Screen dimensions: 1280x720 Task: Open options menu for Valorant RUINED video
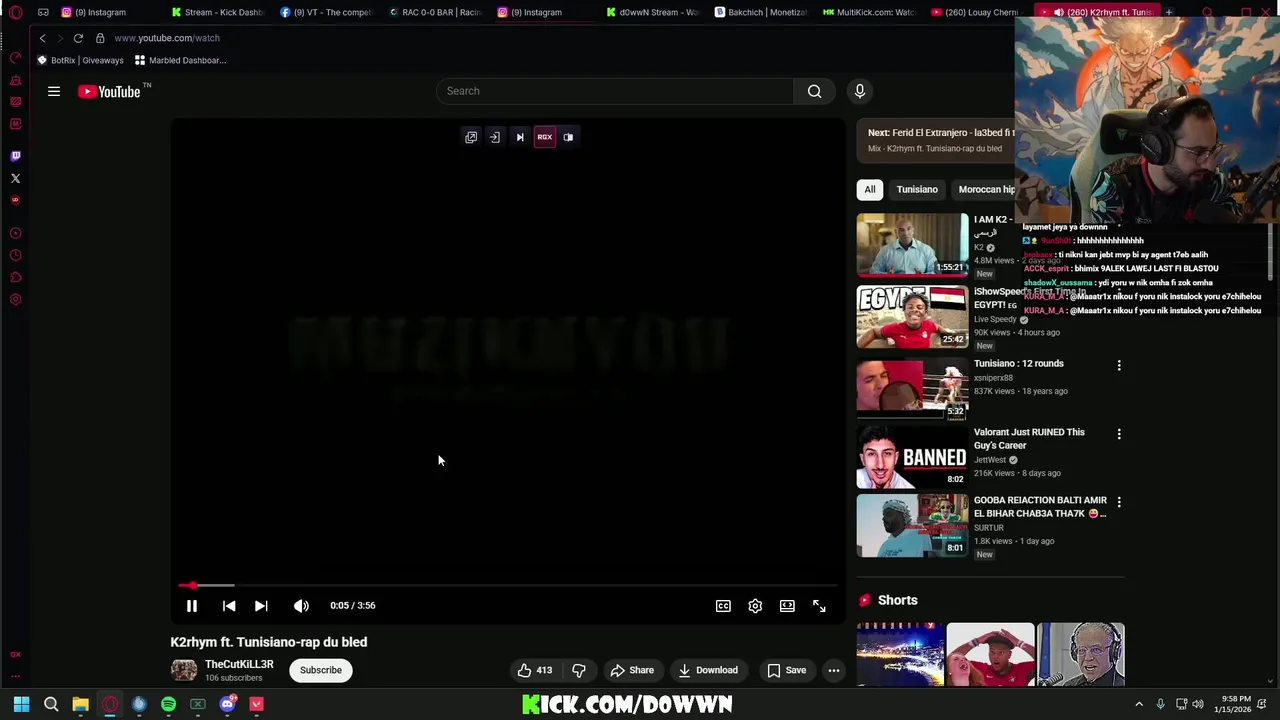click(1119, 434)
